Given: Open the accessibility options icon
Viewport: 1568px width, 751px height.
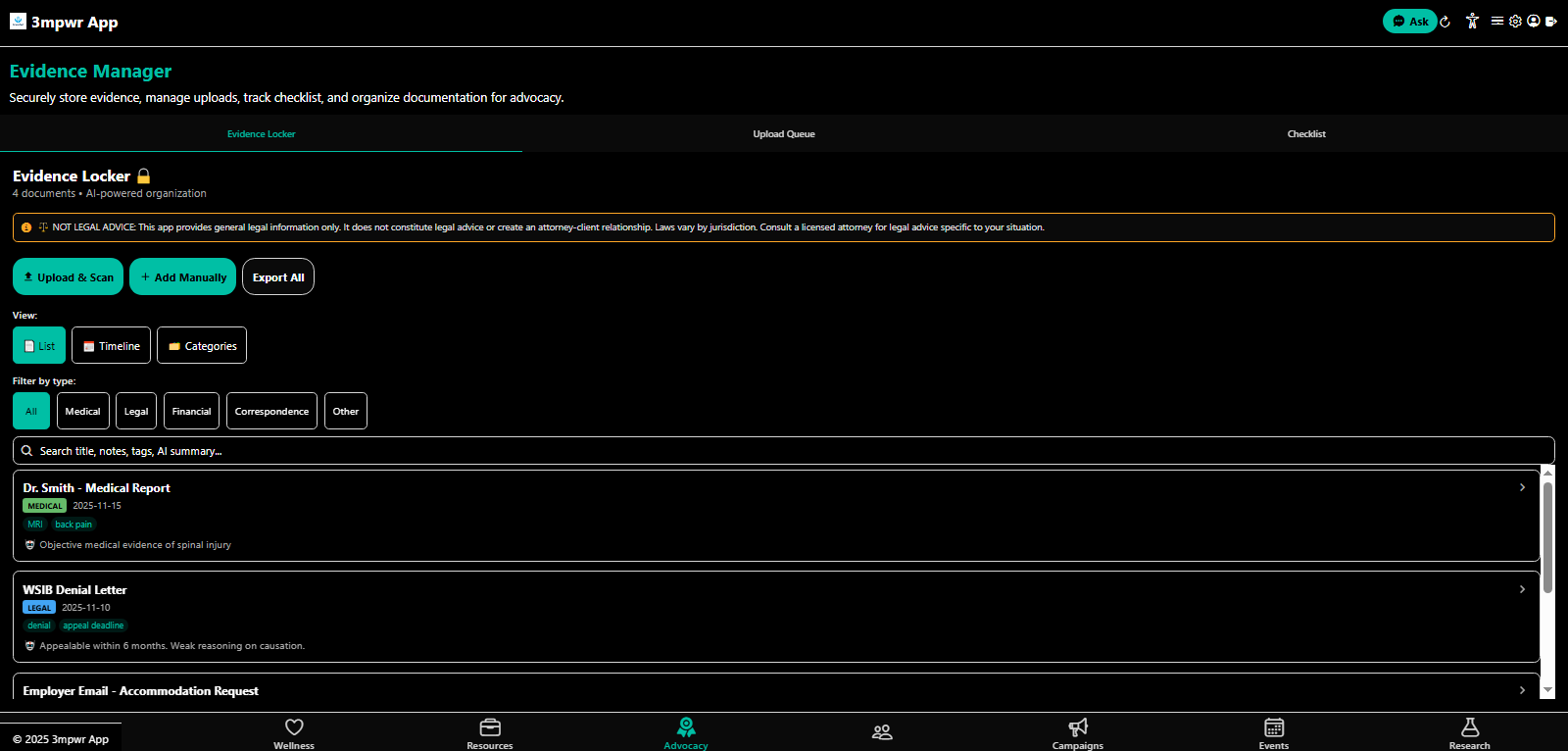Looking at the screenshot, I should [1472, 21].
